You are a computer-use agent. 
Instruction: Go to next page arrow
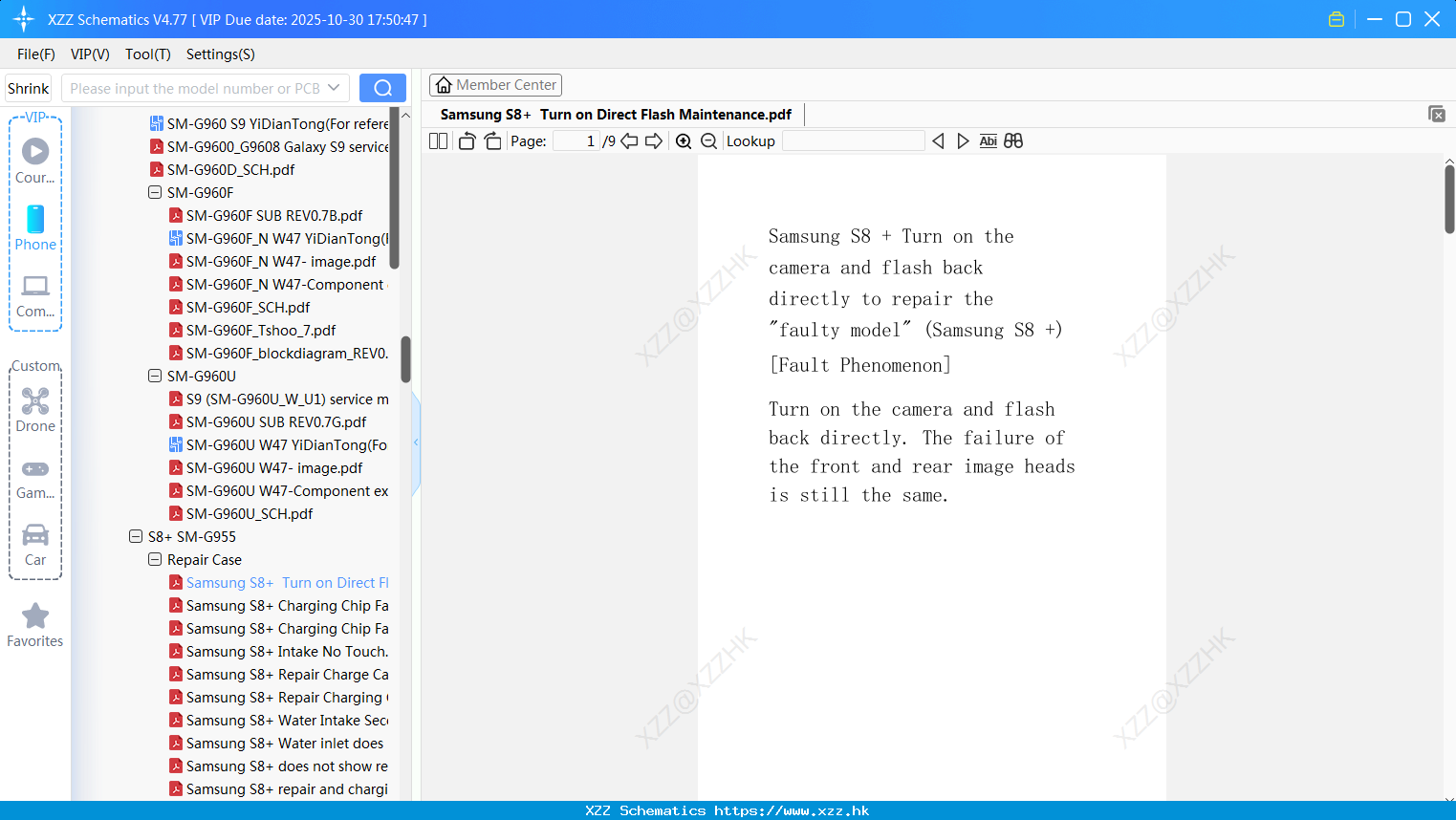pos(654,141)
